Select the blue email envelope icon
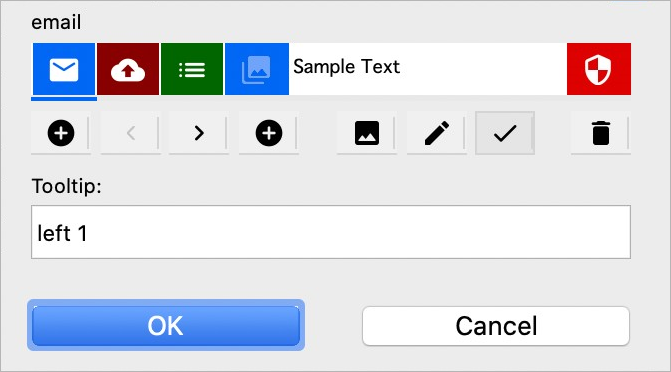Viewport: 671px width, 372px height. click(64, 69)
